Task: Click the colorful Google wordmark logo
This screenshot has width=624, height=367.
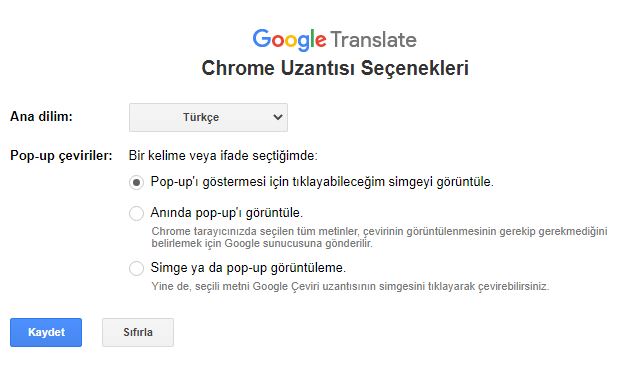Action: 289,40
